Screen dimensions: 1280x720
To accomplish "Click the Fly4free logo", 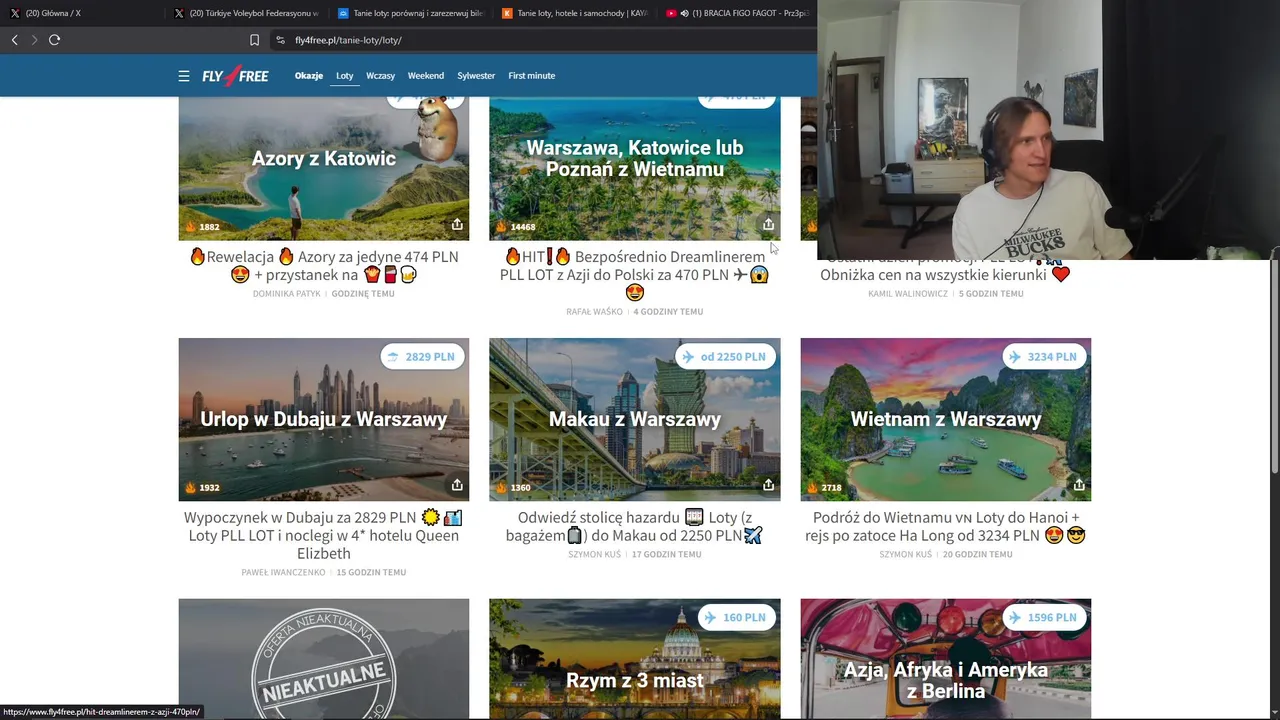I will [x=235, y=76].
